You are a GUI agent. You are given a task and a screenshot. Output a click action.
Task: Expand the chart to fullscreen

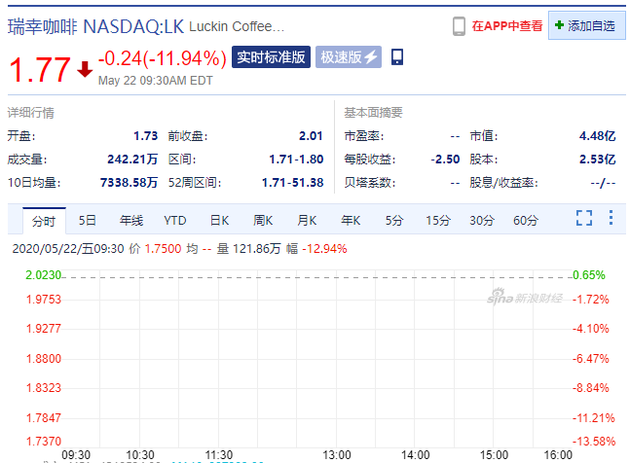(584, 218)
